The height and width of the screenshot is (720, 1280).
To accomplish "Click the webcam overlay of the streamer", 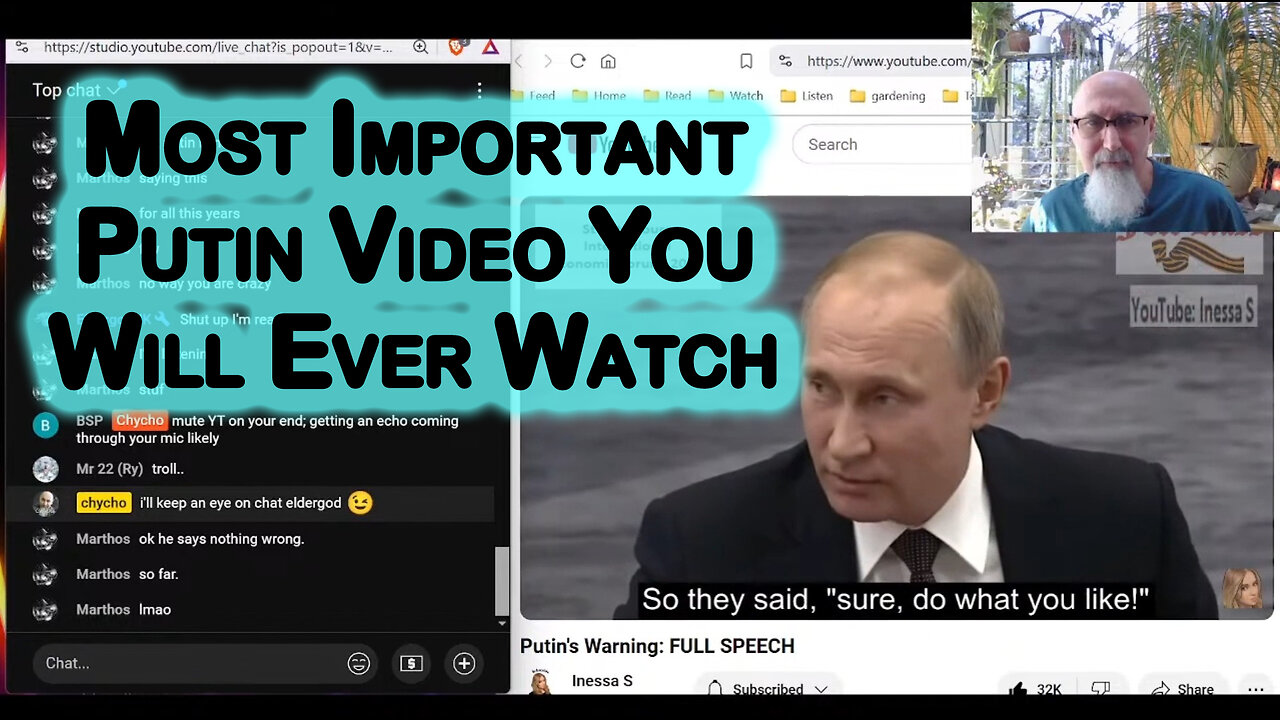I will (1126, 117).
